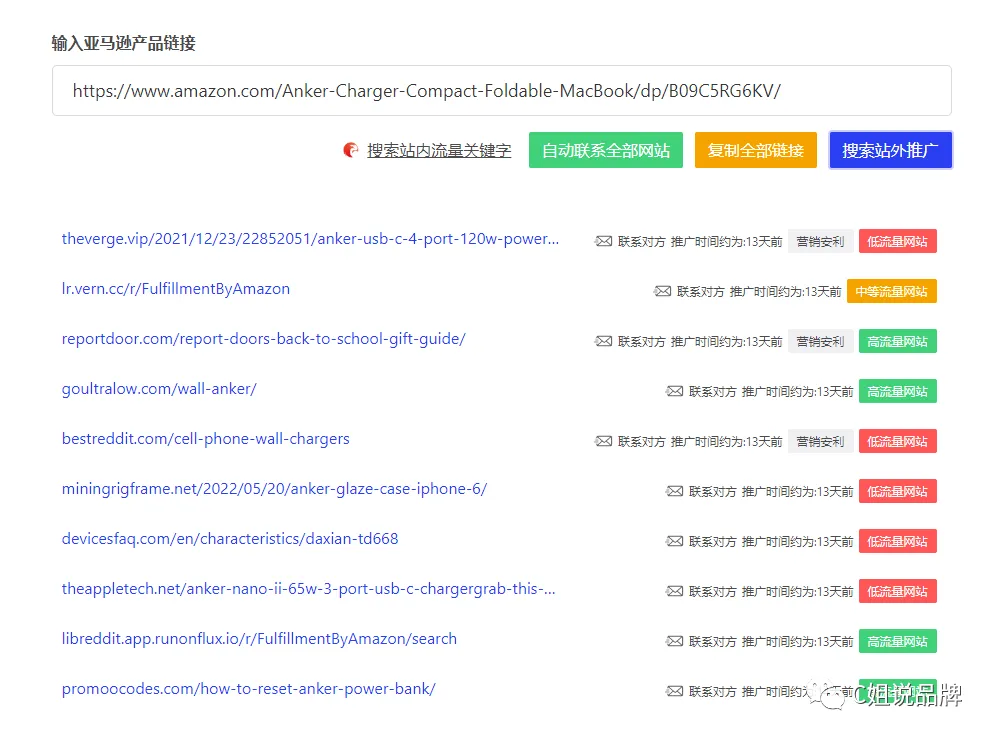Click the red icon beside 搜索站内流量关键字
Screen dimensions: 995x739
350,150
